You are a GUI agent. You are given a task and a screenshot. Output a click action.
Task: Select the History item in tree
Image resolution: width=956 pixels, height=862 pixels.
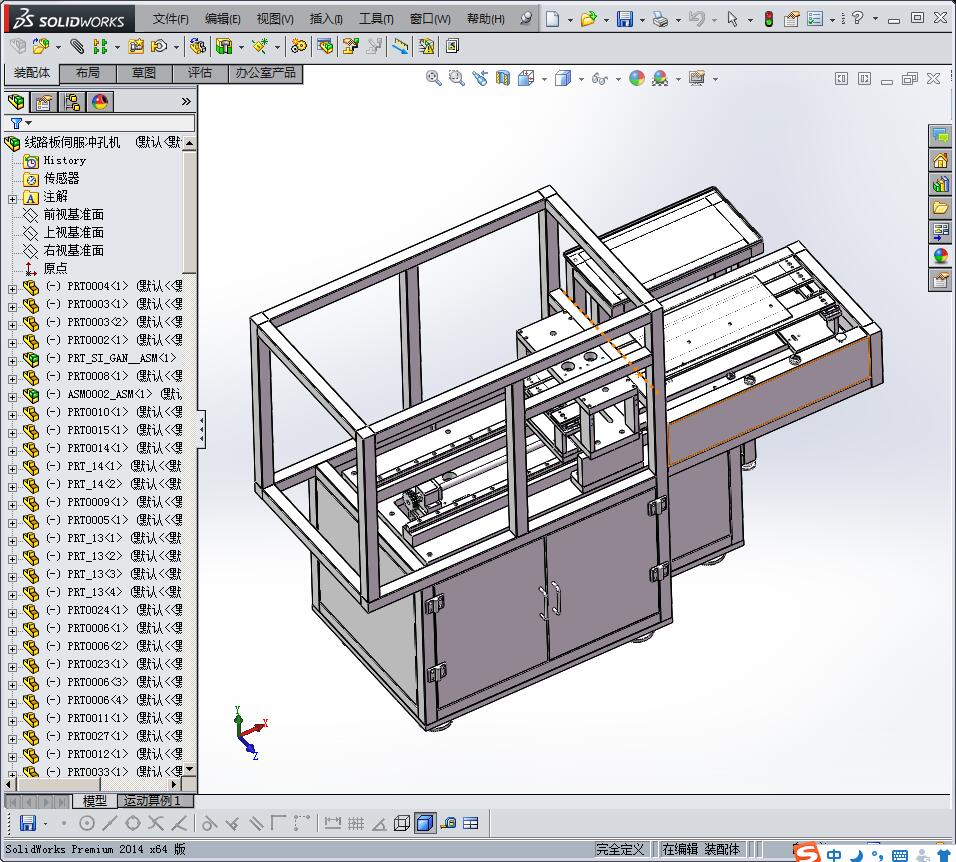65,161
